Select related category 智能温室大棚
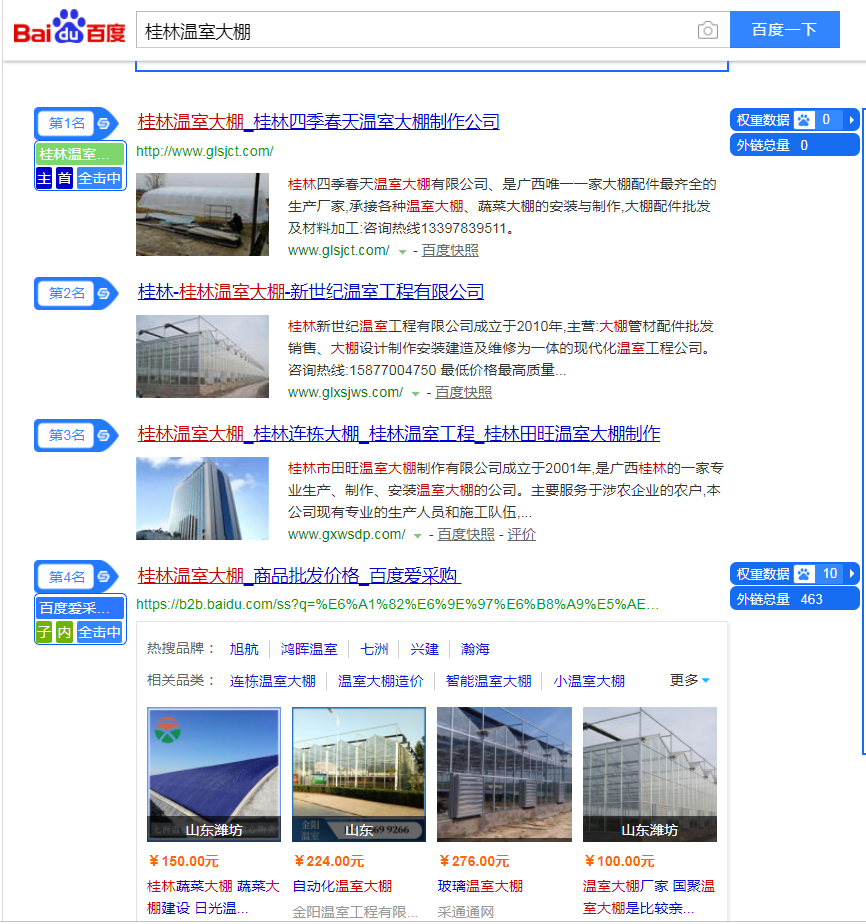Screen dimensions: 866x924 coord(488,681)
